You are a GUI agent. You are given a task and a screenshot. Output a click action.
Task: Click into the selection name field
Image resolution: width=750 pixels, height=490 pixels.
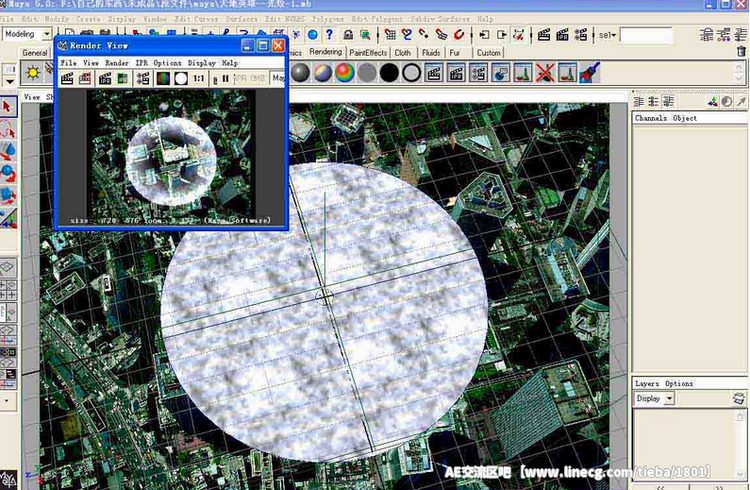coord(646,35)
